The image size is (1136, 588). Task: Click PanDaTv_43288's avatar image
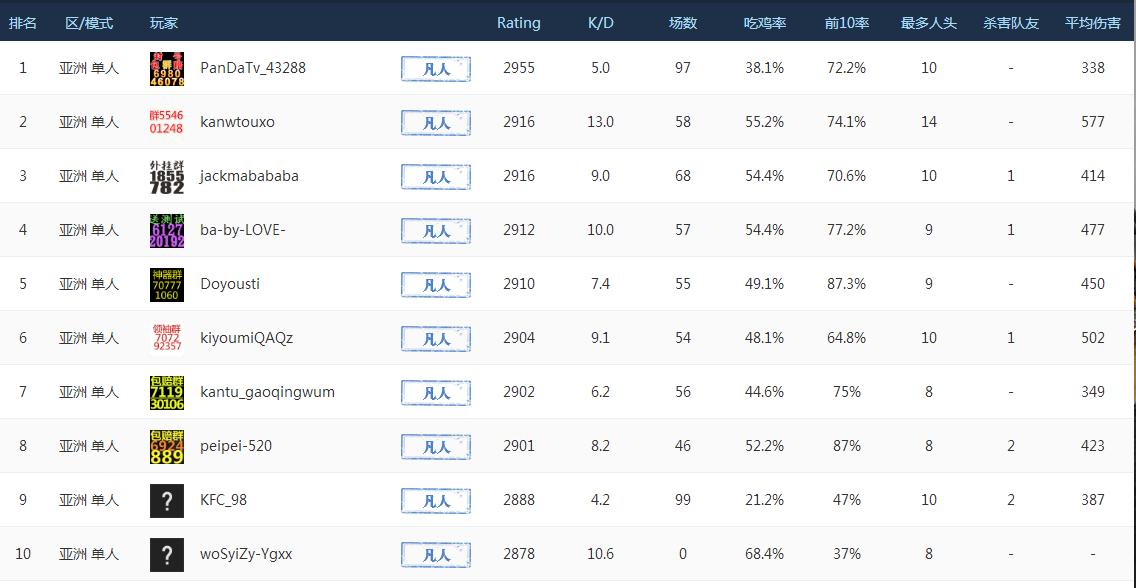pos(166,68)
